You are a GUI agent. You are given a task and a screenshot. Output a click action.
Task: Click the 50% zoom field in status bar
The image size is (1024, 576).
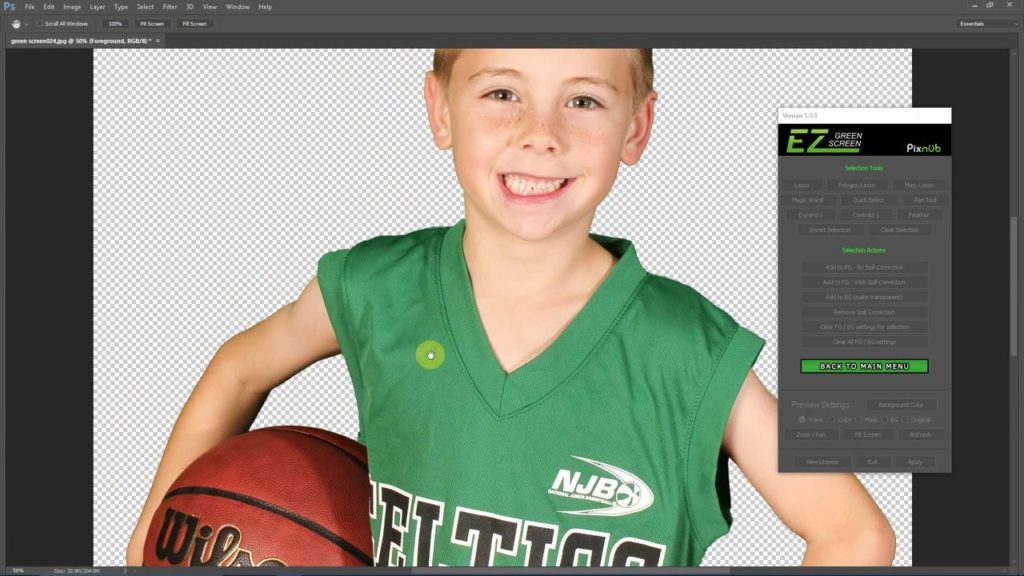[18, 571]
